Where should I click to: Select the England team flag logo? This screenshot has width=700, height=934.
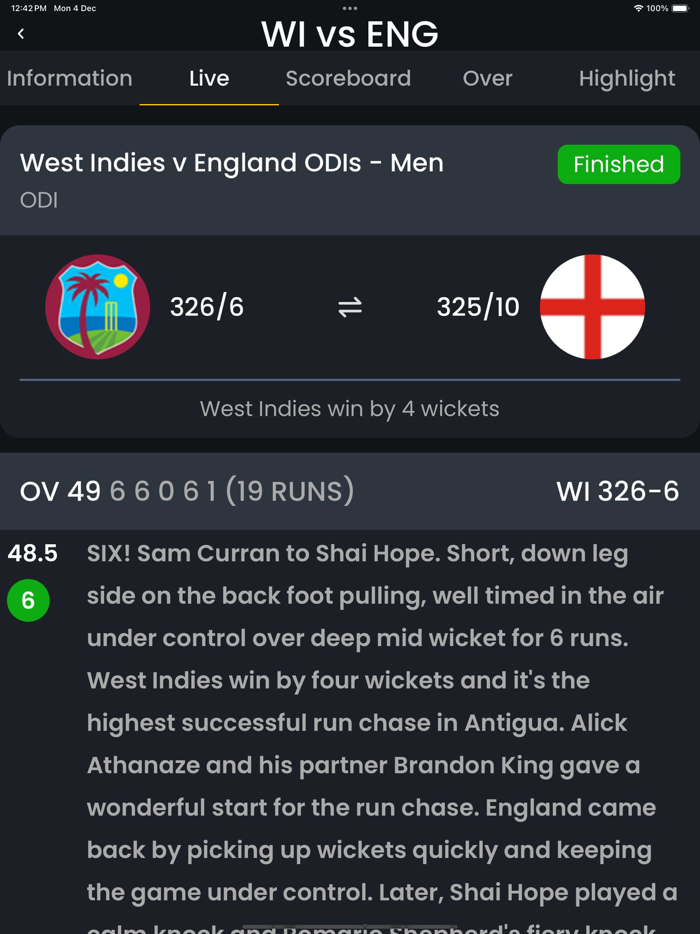point(592,307)
